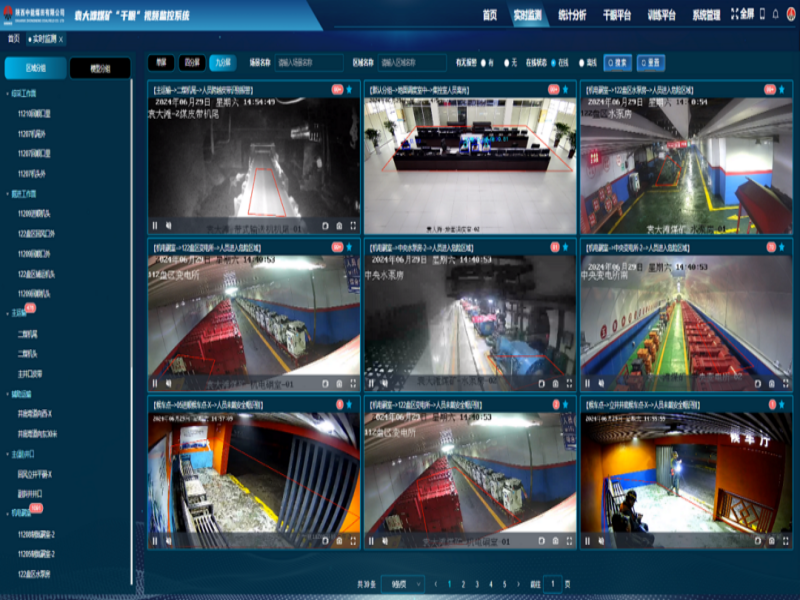
Task: Click the 重置 reset button
Action: (651, 62)
